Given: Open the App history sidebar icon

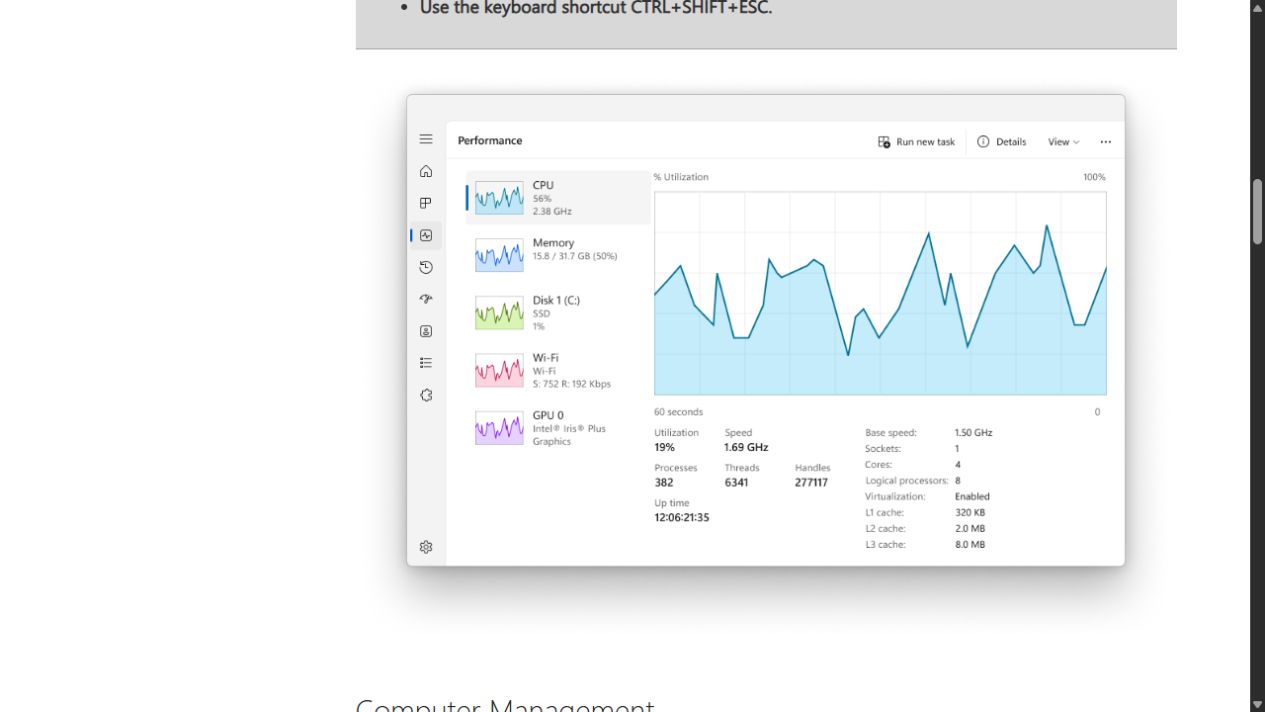Looking at the screenshot, I should coord(426,267).
